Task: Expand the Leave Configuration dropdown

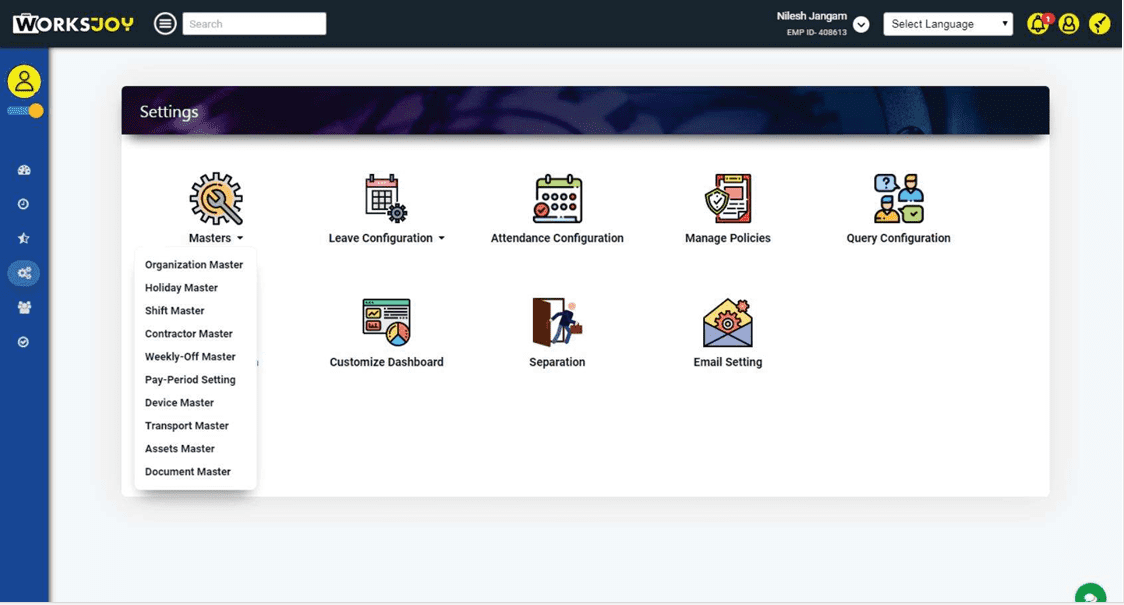Action: (x=387, y=238)
